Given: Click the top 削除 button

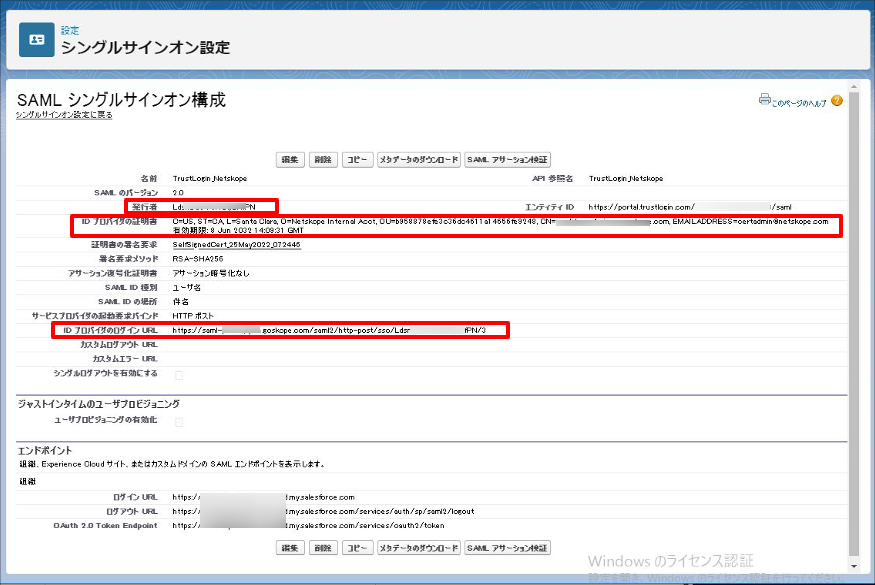Looking at the screenshot, I should click(x=323, y=160).
